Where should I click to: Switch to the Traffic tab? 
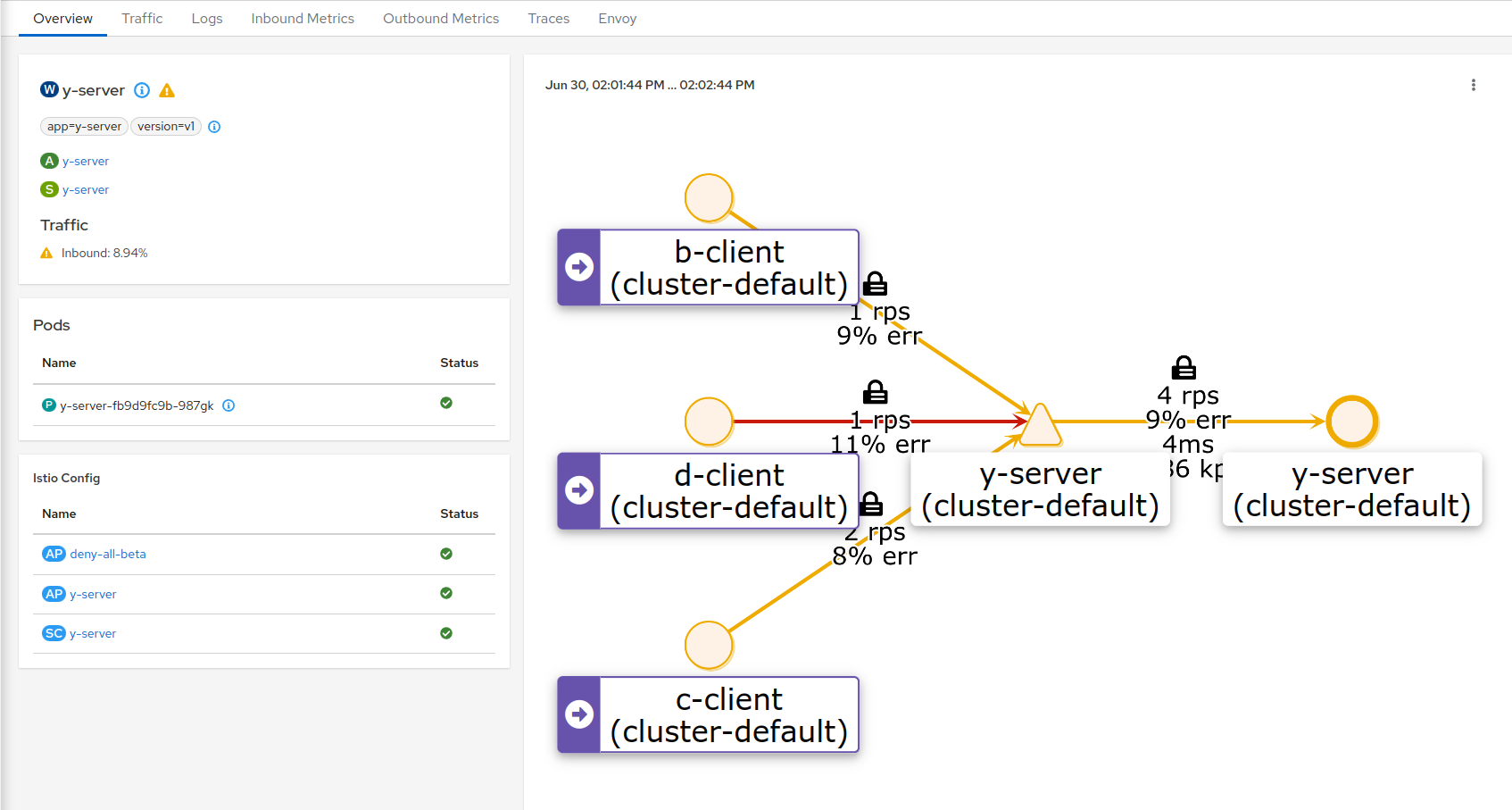pyautogui.click(x=142, y=18)
